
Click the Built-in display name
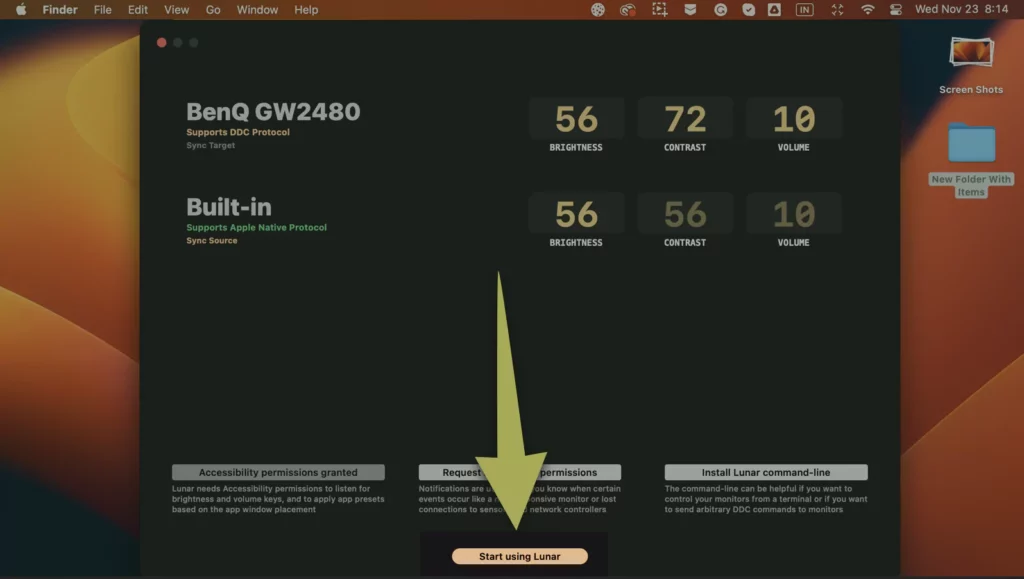pyautogui.click(x=229, y=207)
